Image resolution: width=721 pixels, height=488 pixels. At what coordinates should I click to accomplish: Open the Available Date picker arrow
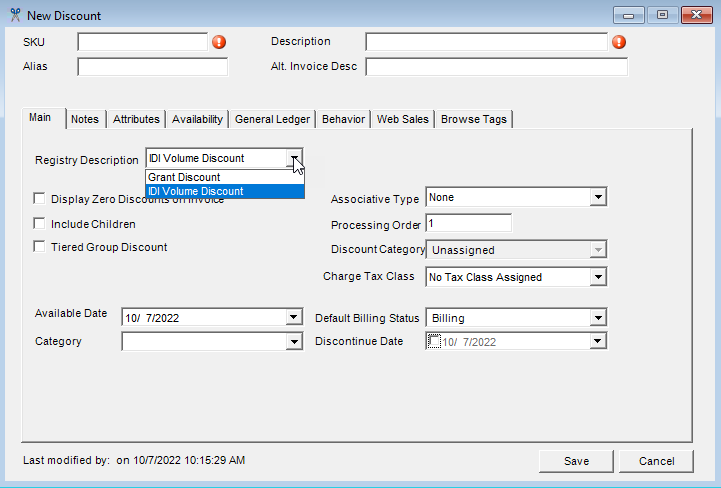click(293, 318)
